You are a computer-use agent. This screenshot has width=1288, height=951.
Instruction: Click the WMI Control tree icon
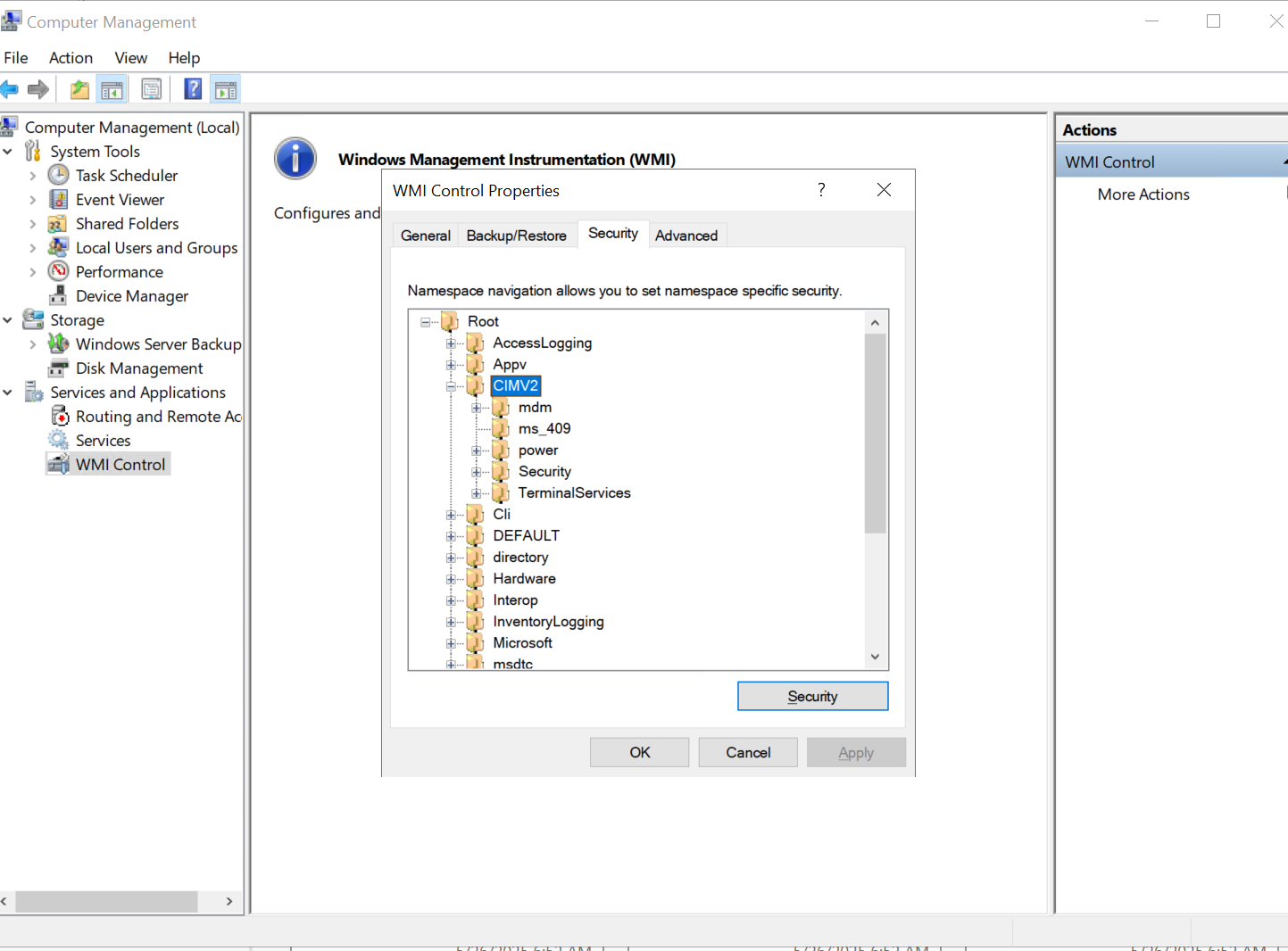tap(58, 464)
